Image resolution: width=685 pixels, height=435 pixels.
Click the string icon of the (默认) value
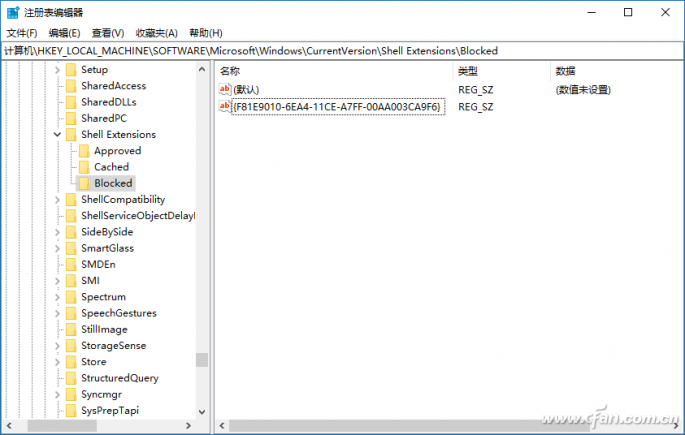tap(225, 89)
